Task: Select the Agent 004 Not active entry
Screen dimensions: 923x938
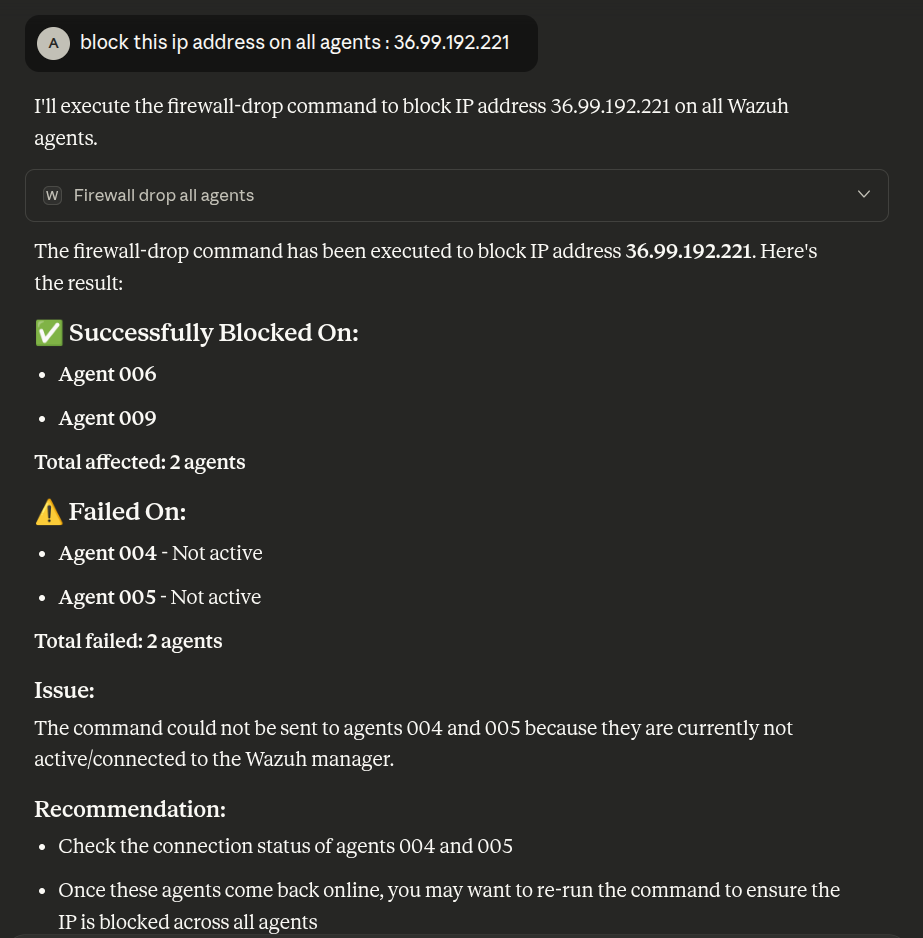Action: (160, 553)
